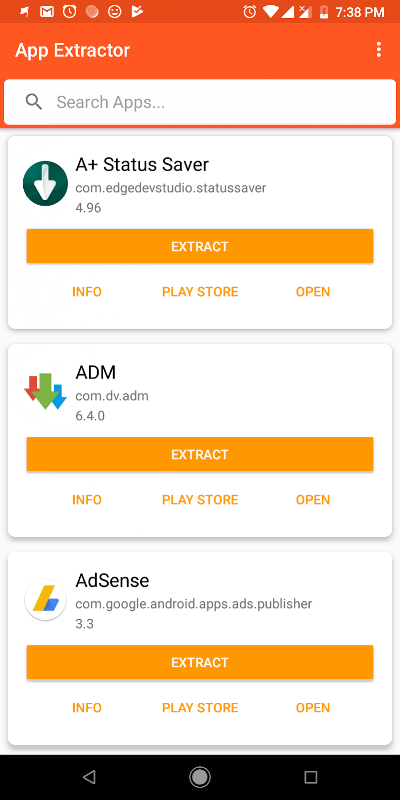Open the AdSense app
This screenshot has width=400, height=800.
(313, 708)
